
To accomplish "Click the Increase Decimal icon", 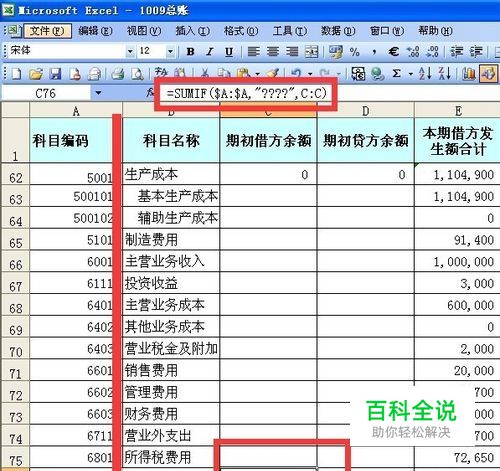I will (x=413, y=52).
